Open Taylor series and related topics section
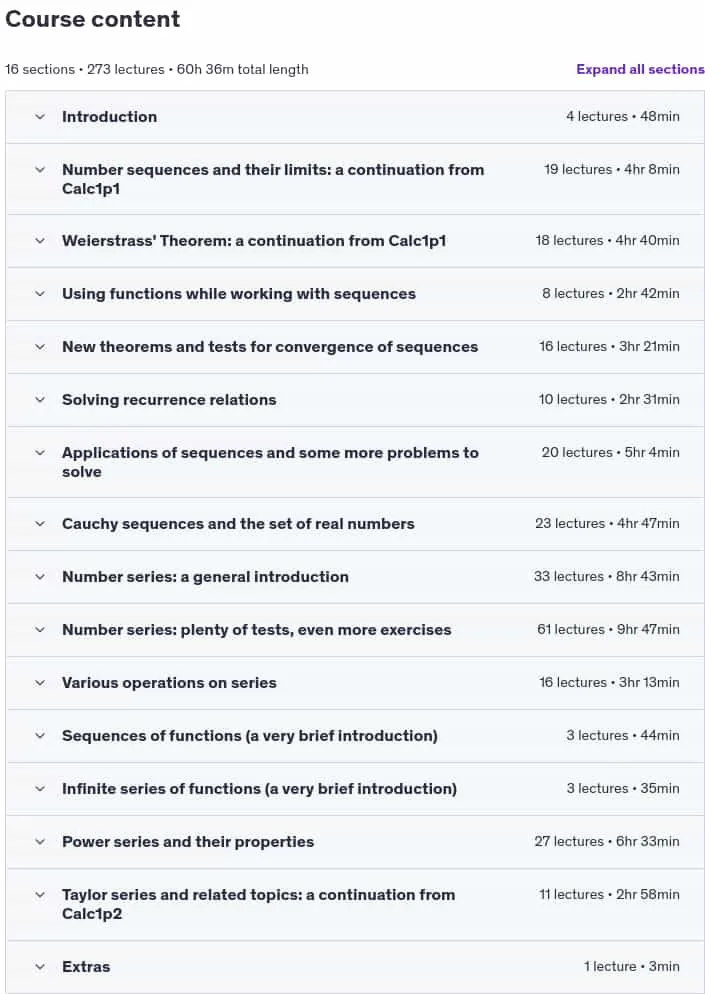The height and width of the screenshot is (994, 705). coord(259,905)
